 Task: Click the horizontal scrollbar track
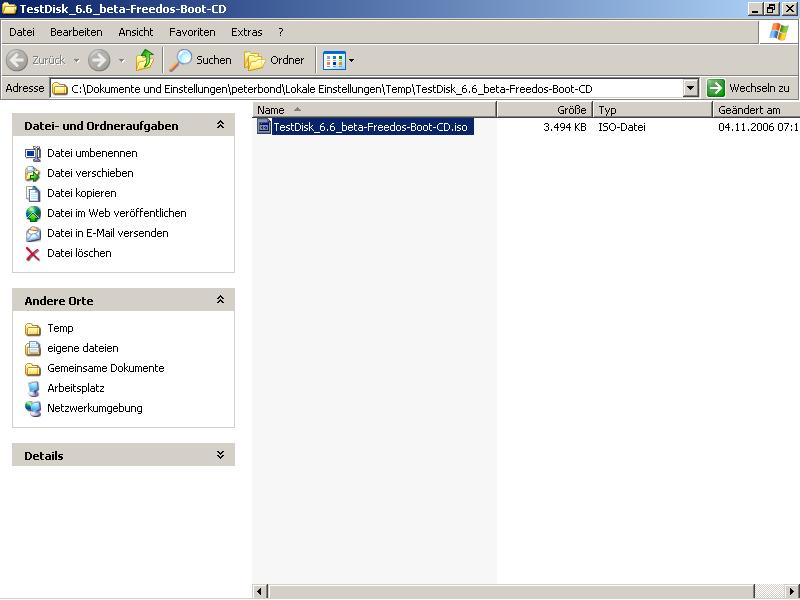[769, 591]
